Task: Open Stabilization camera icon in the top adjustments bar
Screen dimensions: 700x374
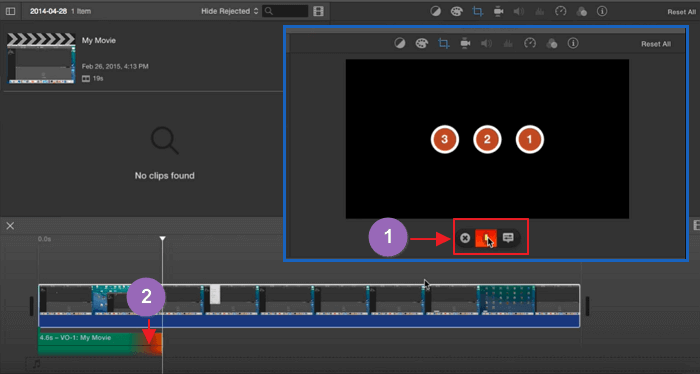Action: click(x=498, y=11)
